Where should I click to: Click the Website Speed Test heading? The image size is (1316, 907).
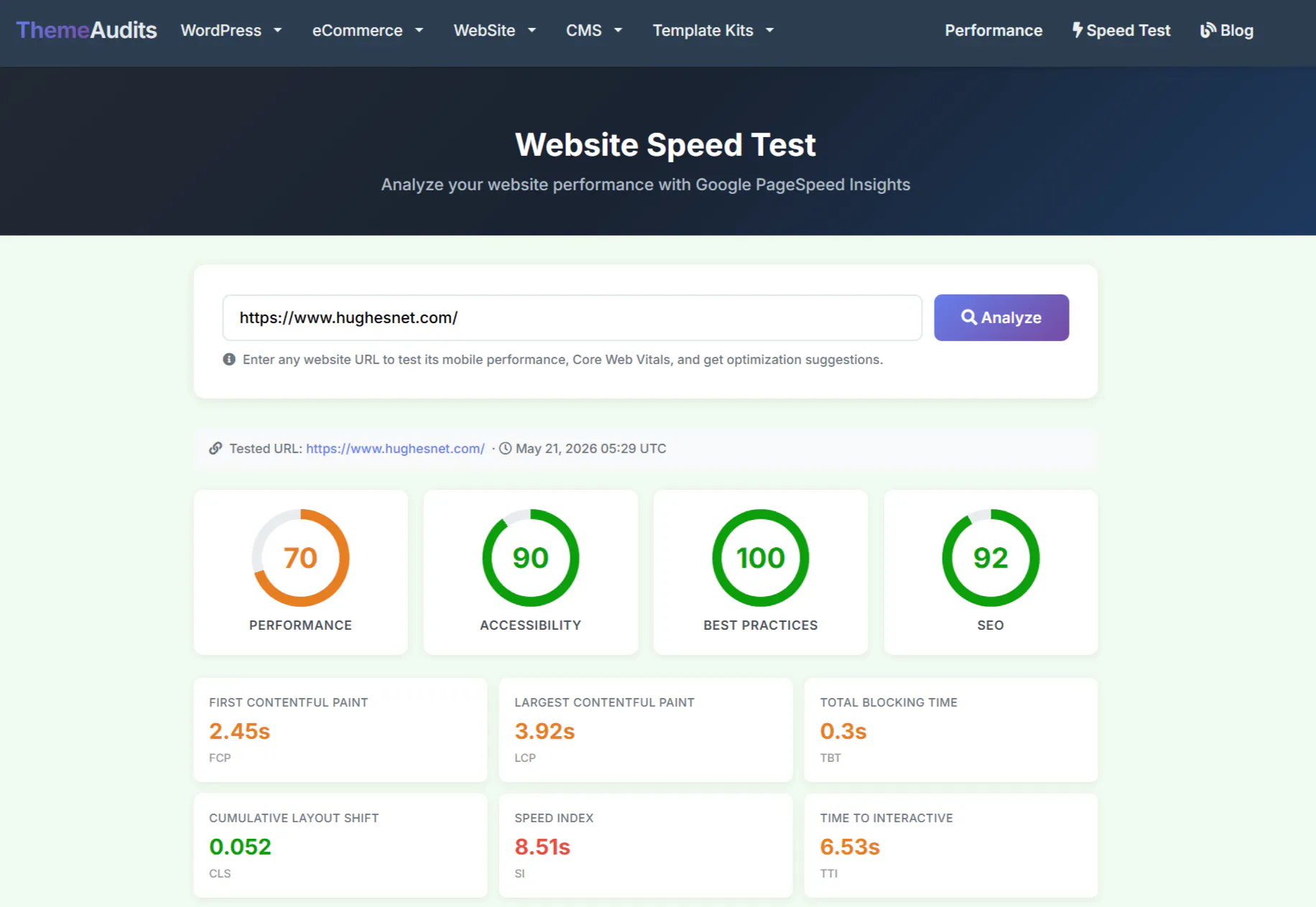click(665, 144)
